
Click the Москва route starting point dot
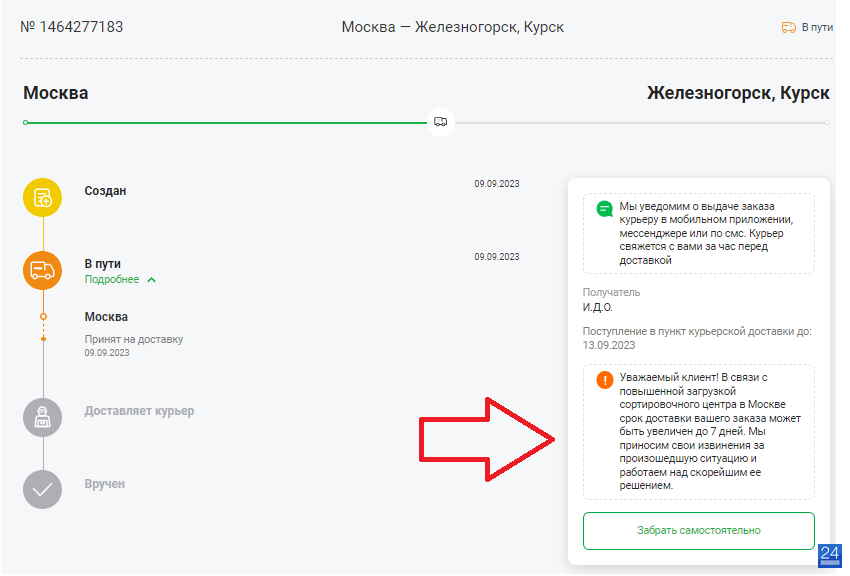25,122
